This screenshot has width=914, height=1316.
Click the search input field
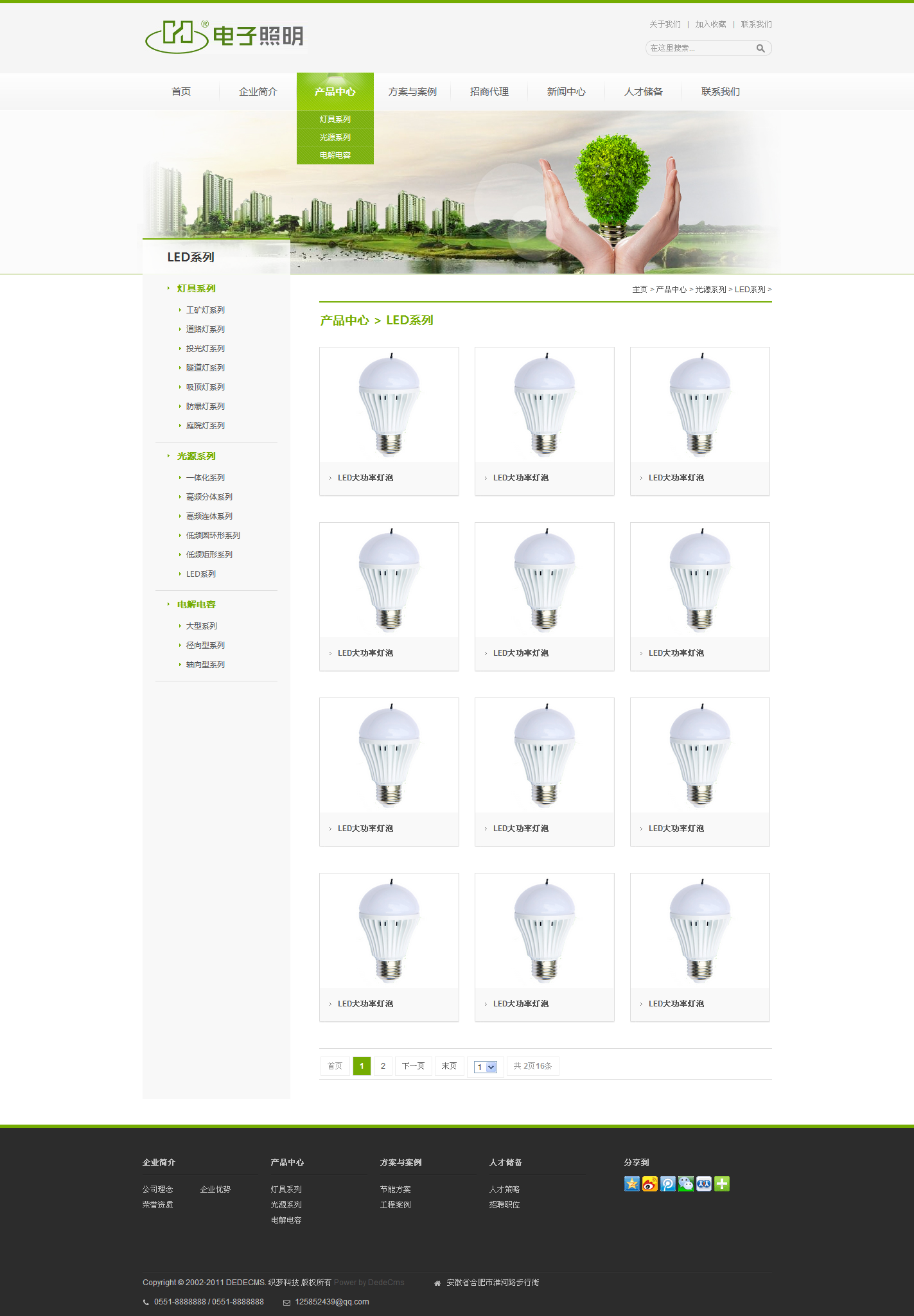click(699, 48)
